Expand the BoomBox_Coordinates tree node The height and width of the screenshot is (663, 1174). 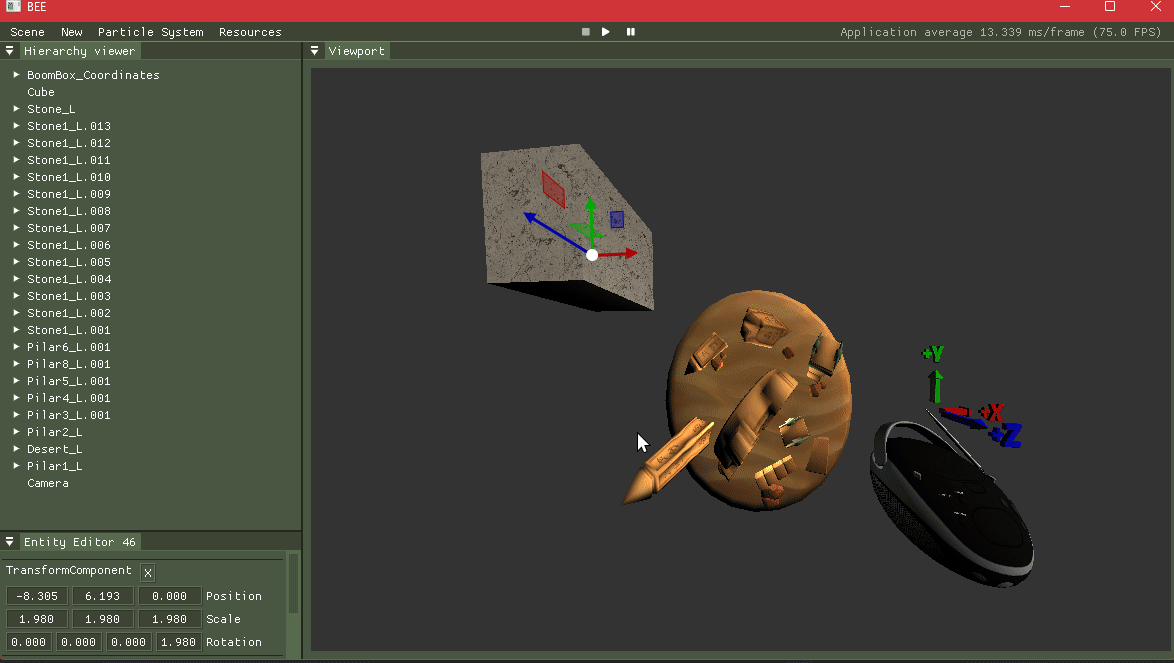click(16, 75)
